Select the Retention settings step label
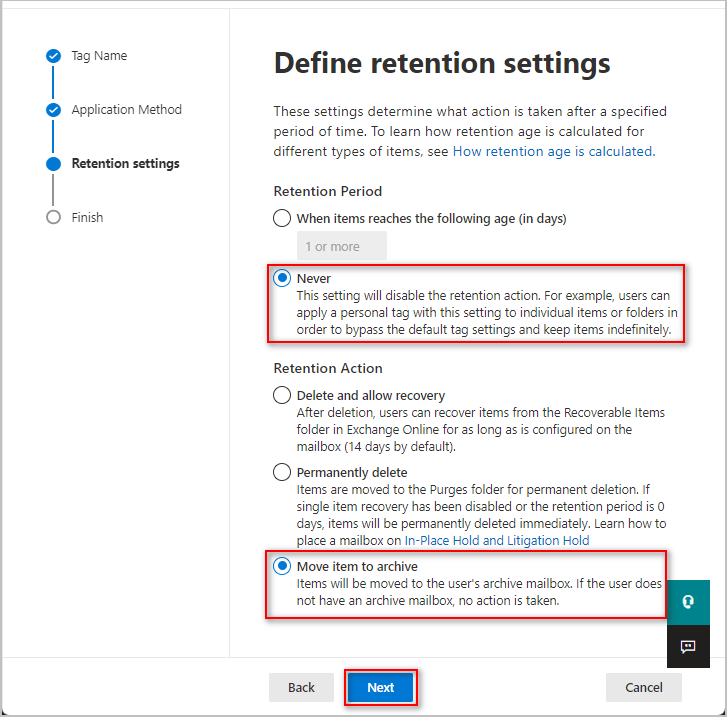This screenshot has width=727, height=717. [126, 164]
